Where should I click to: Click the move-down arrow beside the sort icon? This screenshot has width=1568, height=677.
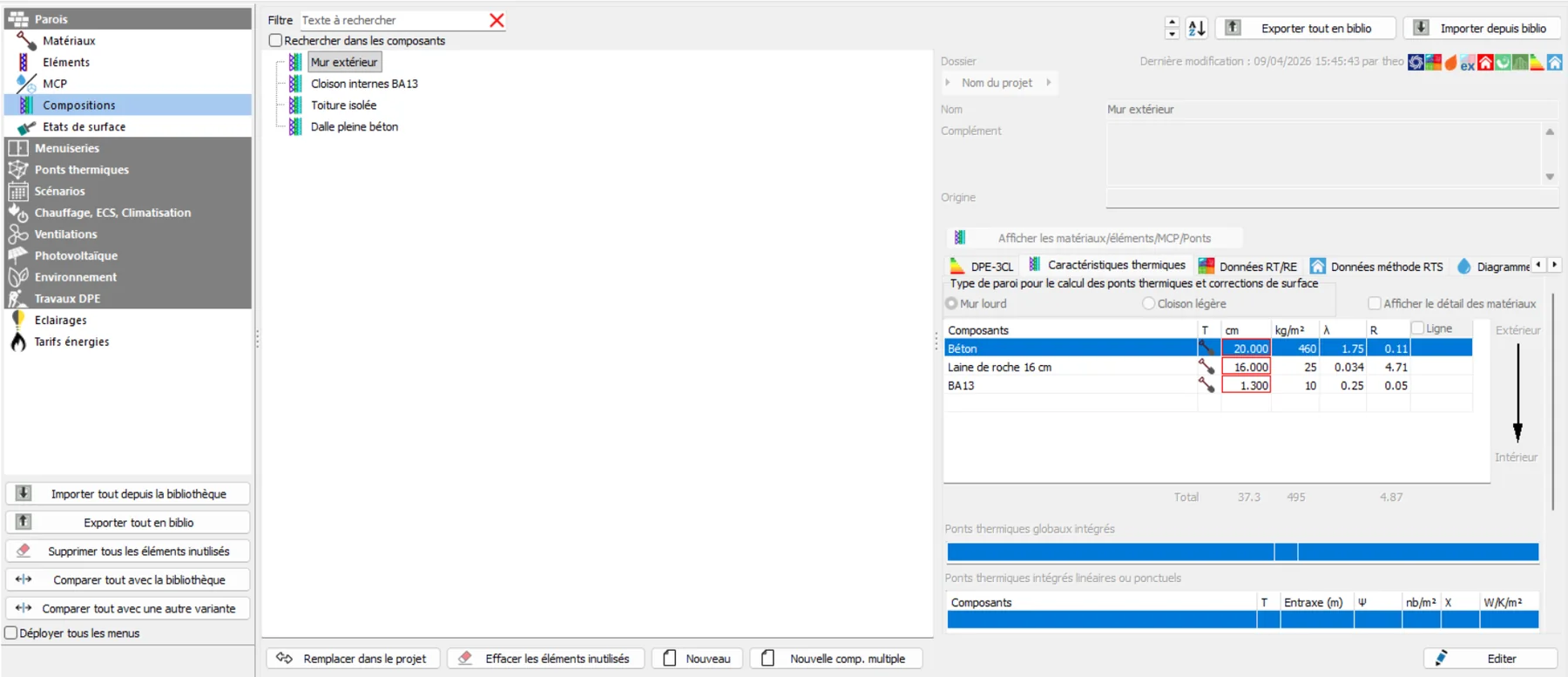pyautogui.click(x=1172, y=34)
